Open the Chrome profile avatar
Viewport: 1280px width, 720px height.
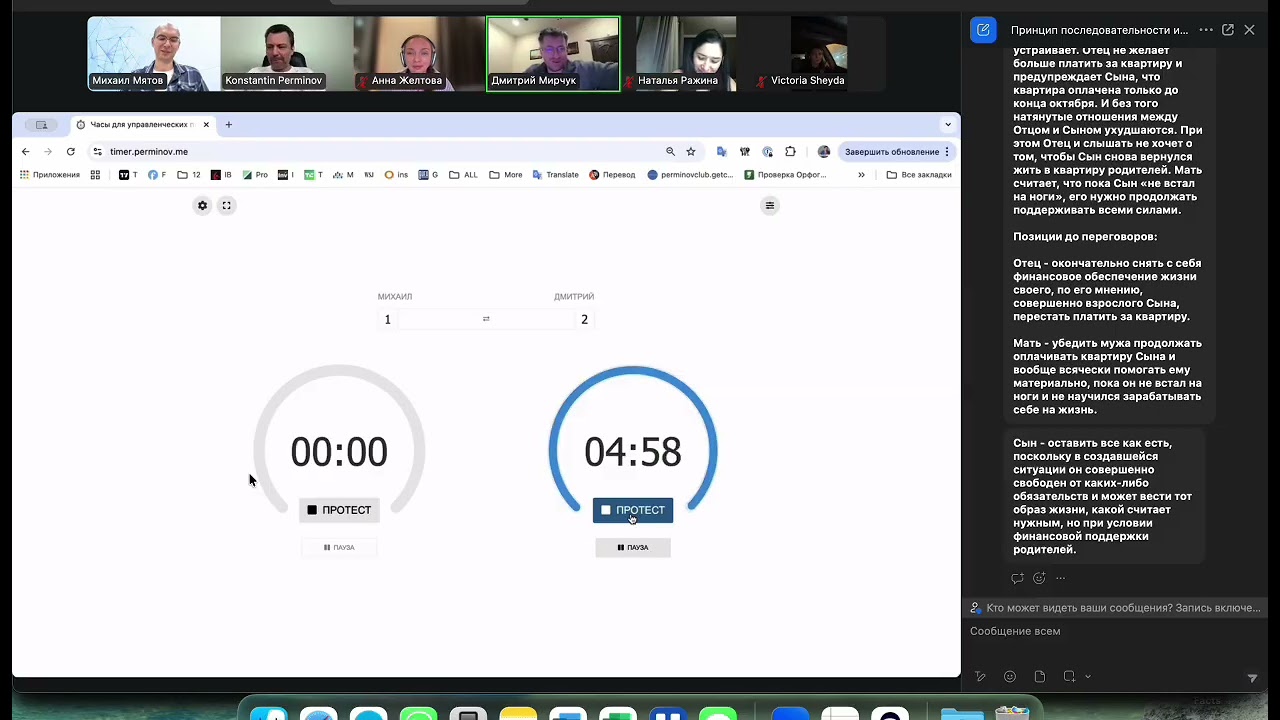(824, 152)
